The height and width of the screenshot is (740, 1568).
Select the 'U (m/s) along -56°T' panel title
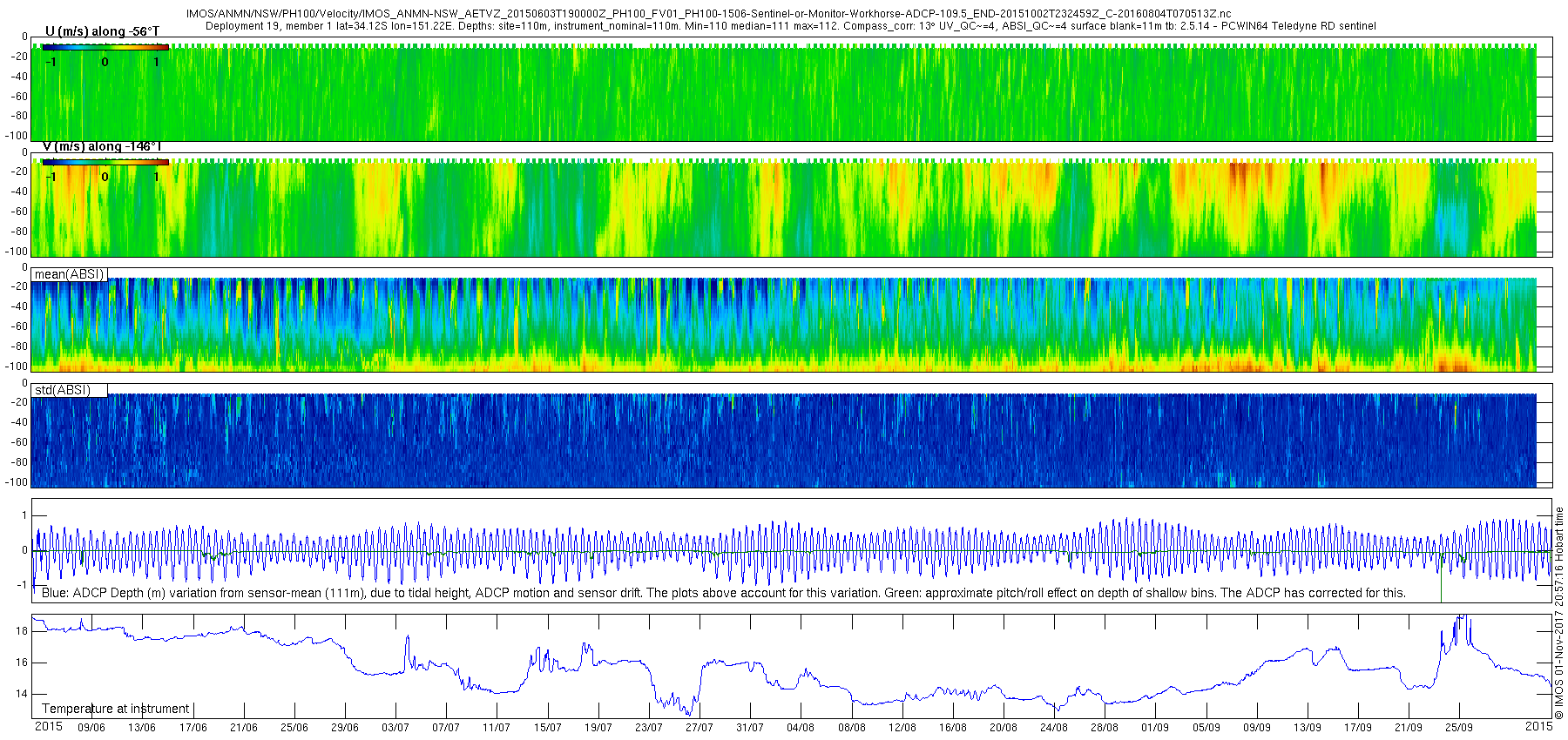click(102, 31)
